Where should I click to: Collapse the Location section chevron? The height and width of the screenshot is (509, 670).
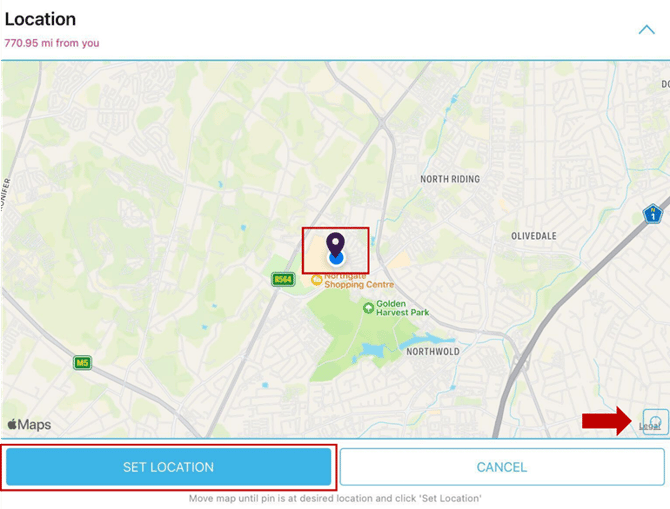[646, 30]
